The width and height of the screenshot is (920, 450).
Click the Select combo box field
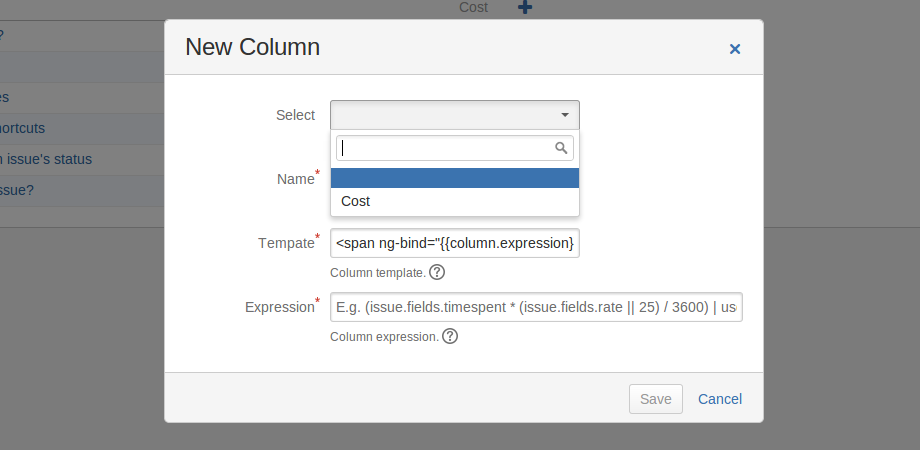pyautogui.click(x=445, y=115)
